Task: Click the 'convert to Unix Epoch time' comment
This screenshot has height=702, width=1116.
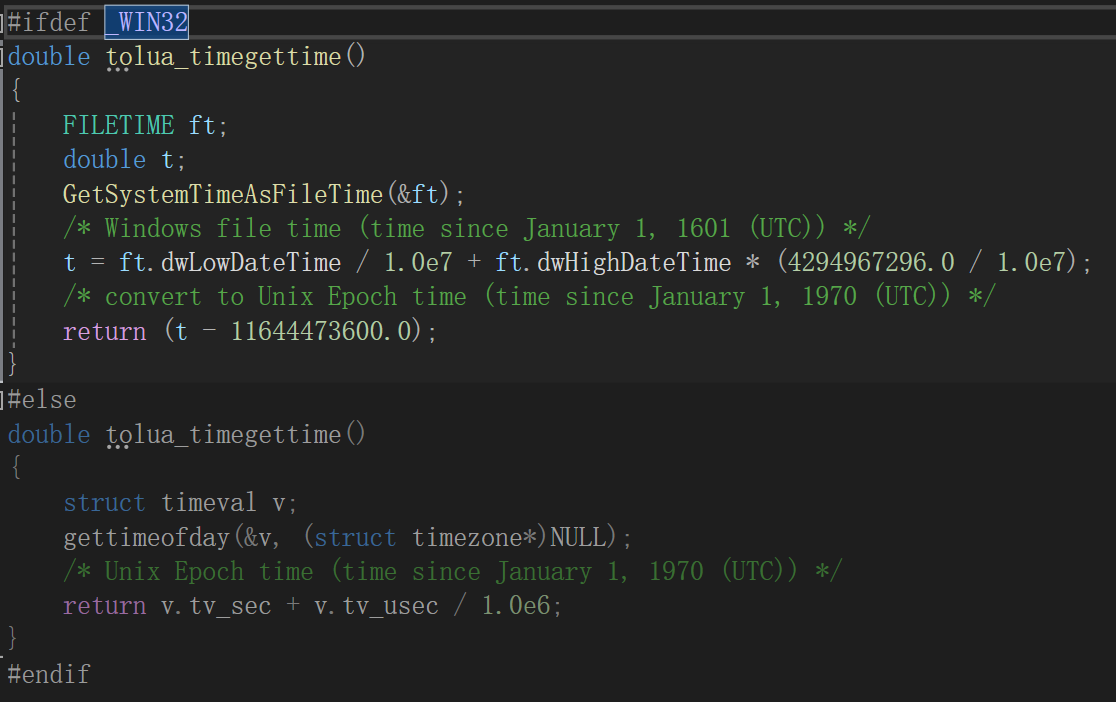Action: (529, 296)
